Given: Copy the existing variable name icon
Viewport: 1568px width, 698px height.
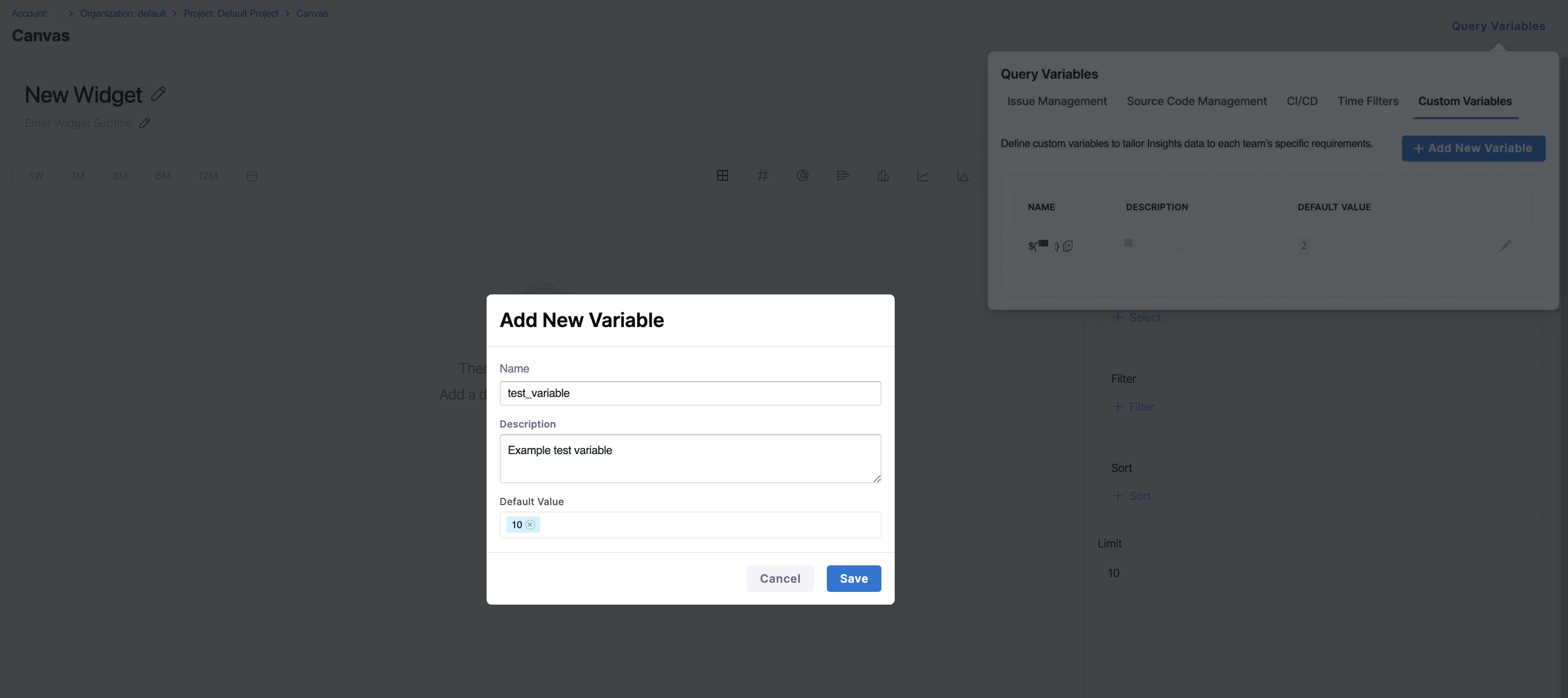Looking at the screenshot, I should point(1068,246).
